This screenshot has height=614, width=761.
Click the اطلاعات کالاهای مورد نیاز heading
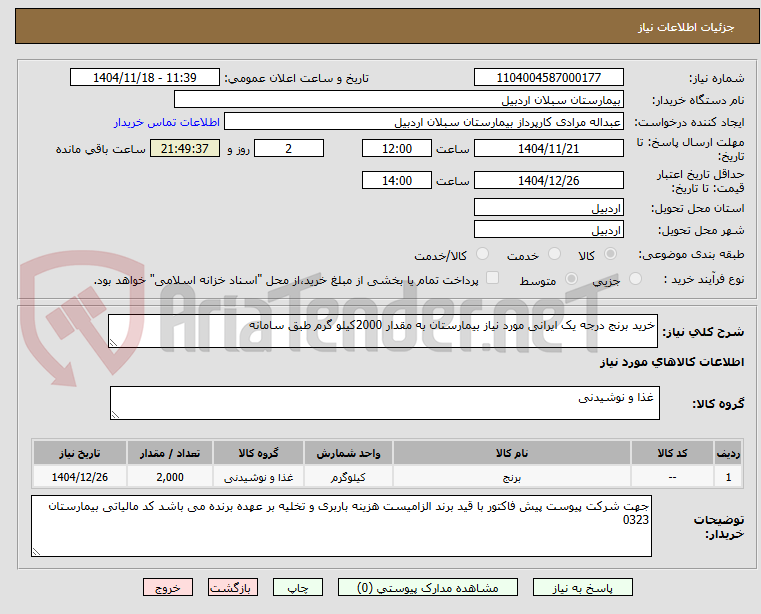[x=672, y=362]
